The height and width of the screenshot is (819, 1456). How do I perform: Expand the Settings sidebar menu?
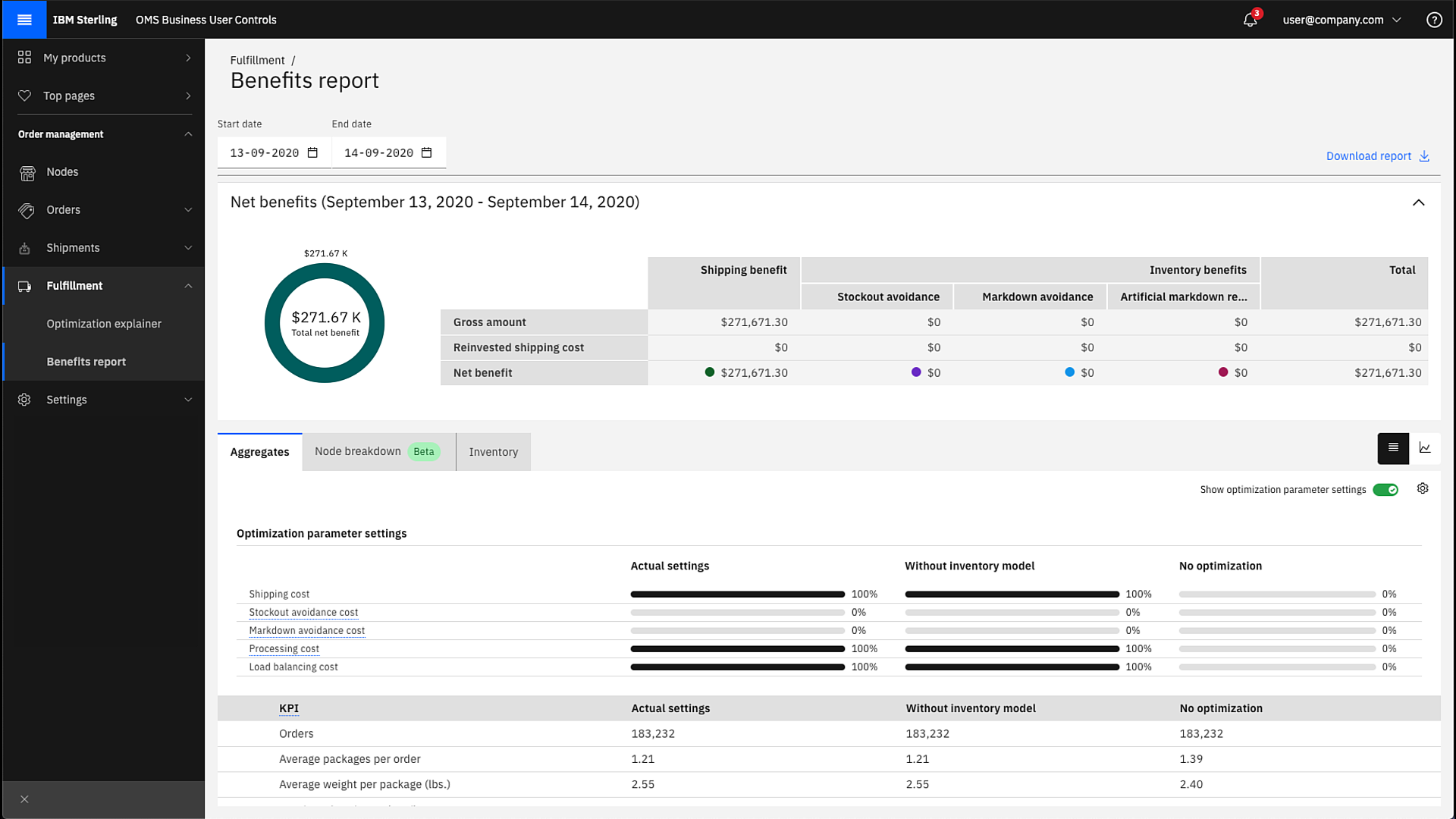pyautogui.click(x=103, y=400)
